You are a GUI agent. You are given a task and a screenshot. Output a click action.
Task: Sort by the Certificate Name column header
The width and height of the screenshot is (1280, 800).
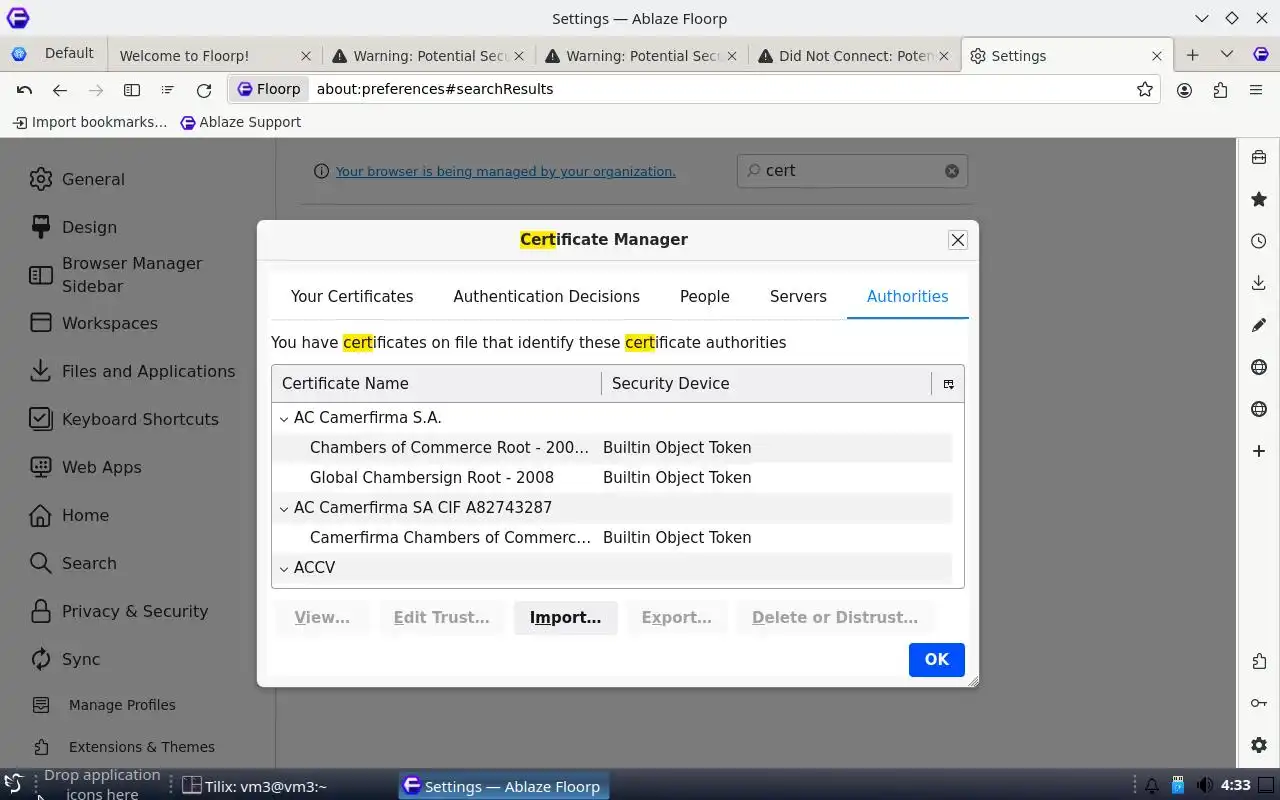pos(436,384)
